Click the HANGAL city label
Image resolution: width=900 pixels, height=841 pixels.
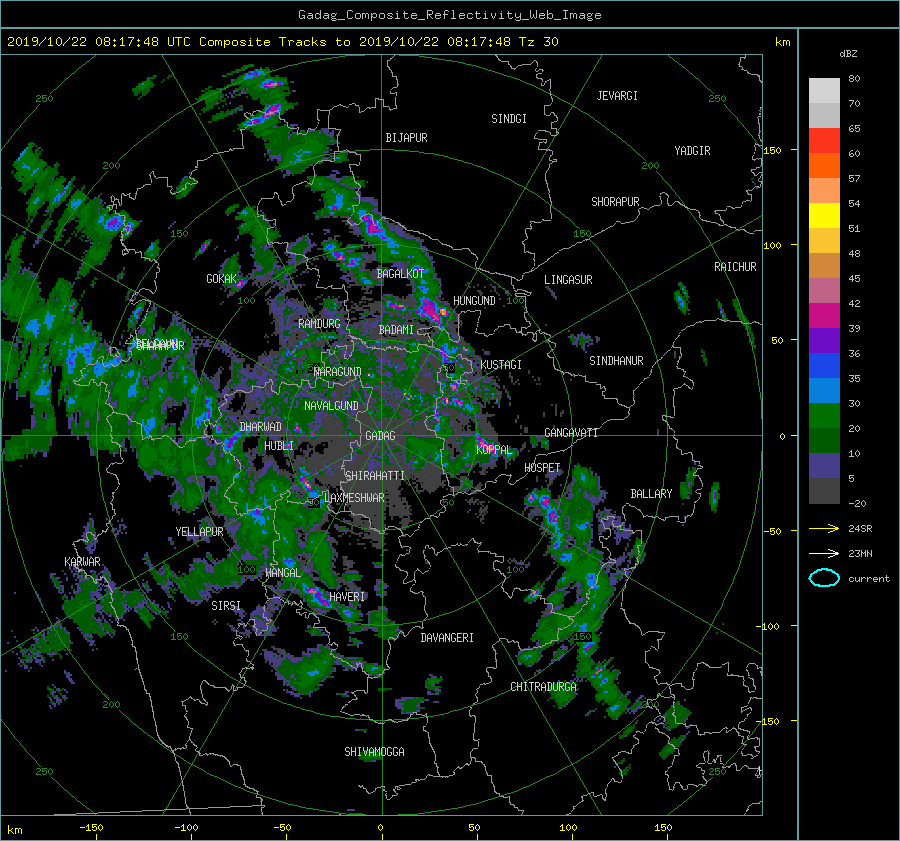282,573
